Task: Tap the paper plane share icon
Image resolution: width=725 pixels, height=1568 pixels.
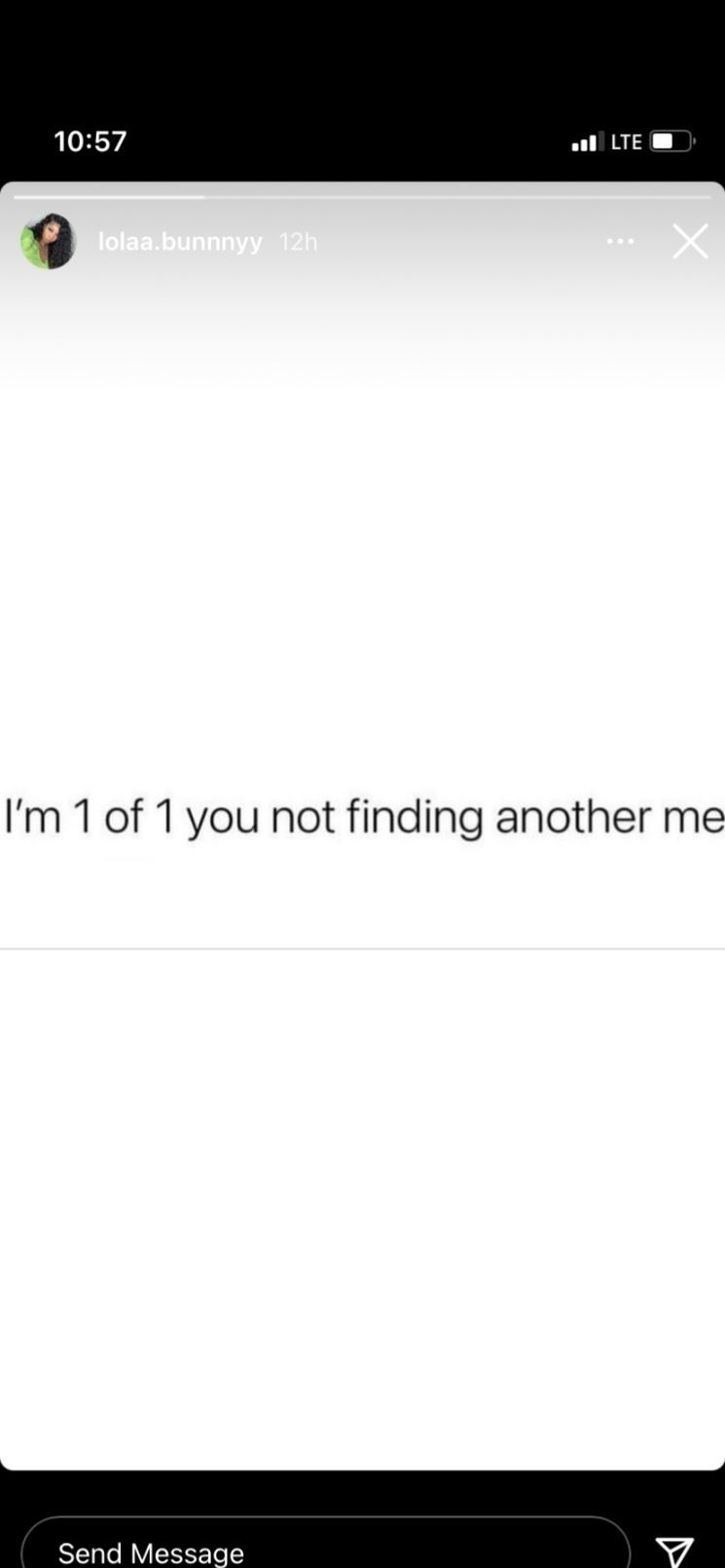Action: tap(674, 1550)
